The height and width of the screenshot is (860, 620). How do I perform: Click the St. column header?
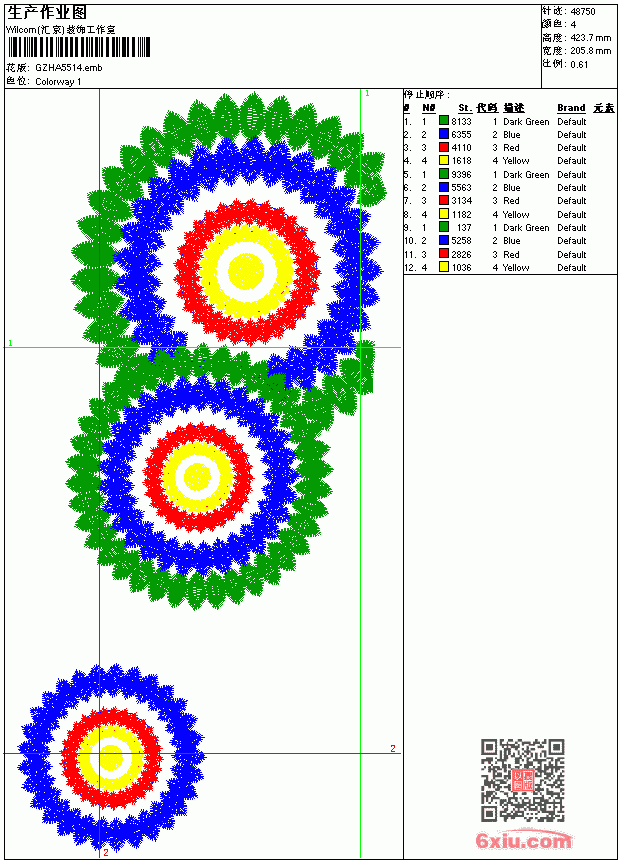pyautogui.click(x=465, y=108)
